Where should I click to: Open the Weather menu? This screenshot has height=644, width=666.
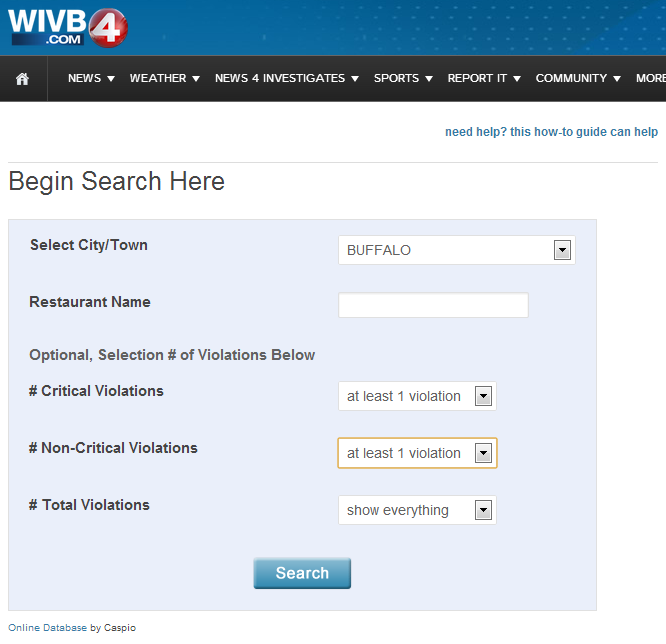[x=164, y=79]
